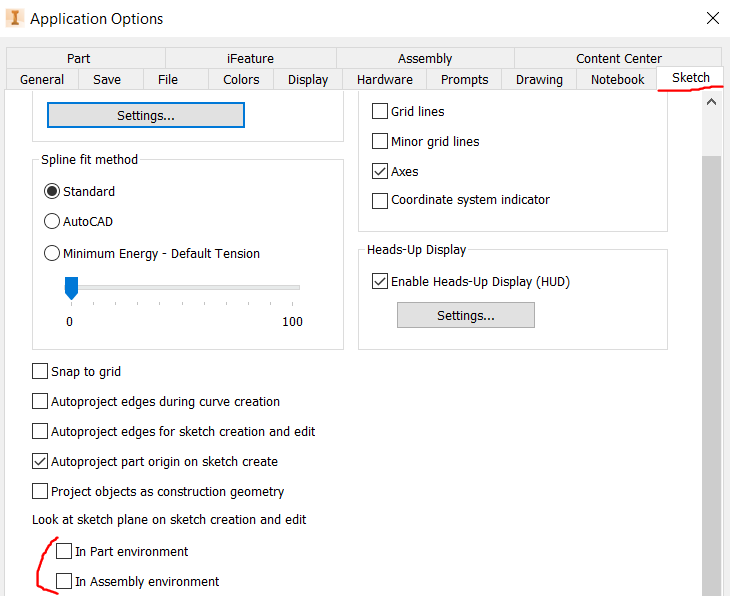This screenshot has width=730, height=596.
Task: Enable the Grid lines checkbox
Action: [380, 112]
